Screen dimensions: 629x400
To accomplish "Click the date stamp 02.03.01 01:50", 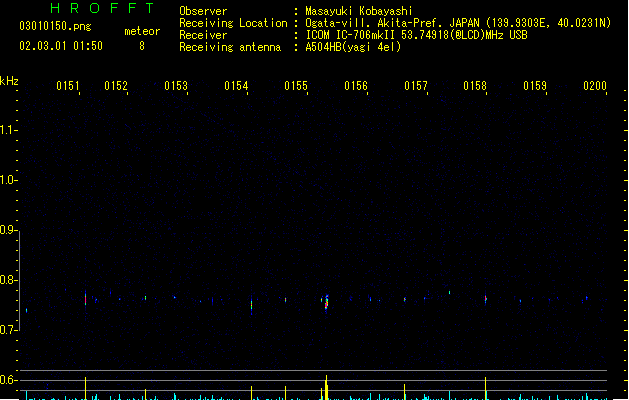I will pyautogui.click(x=61, y=46).
